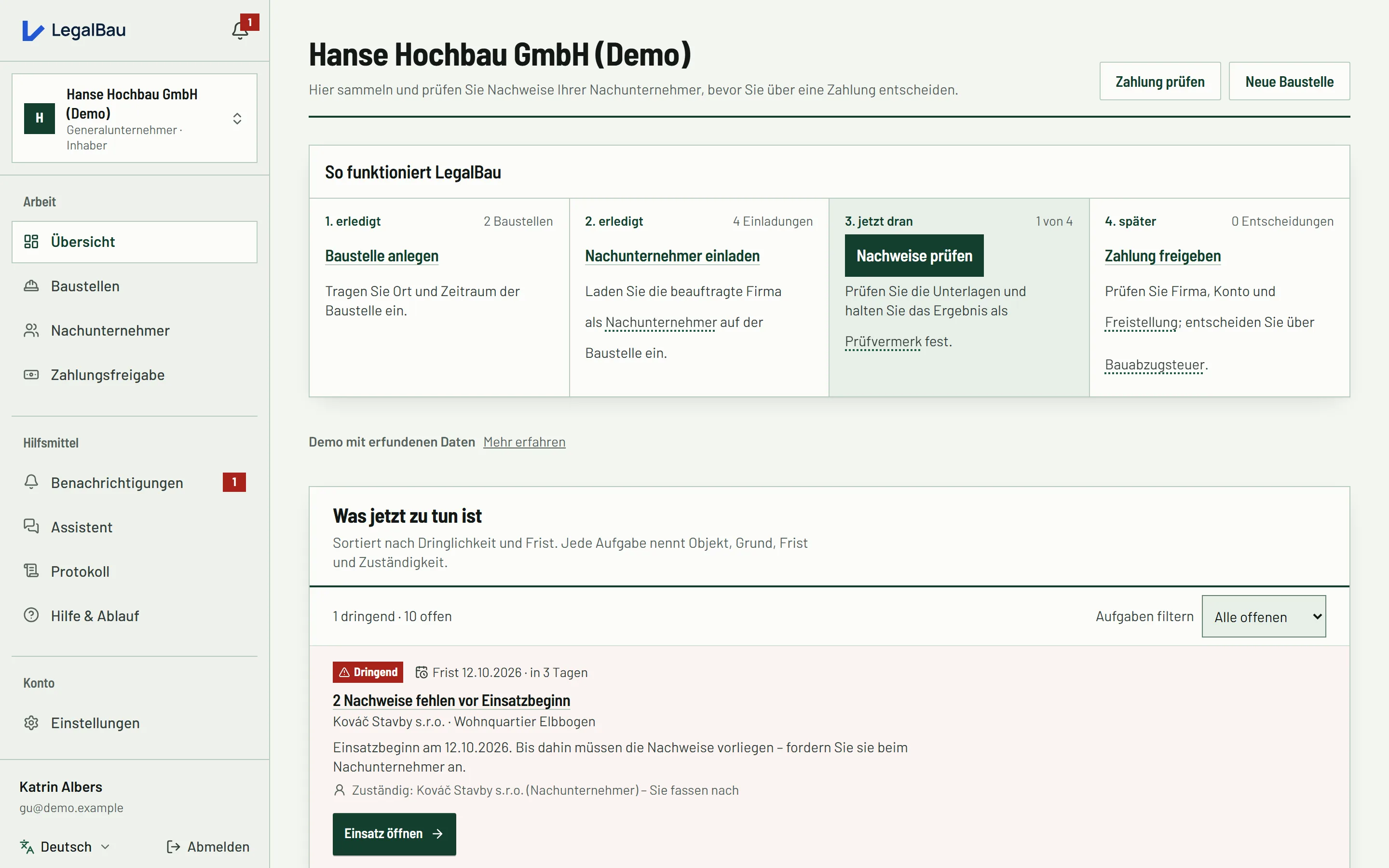Click the Benachrichtigungen count badge
The width and height of the screenshot is (1389, 868).
tap(234, 482)
